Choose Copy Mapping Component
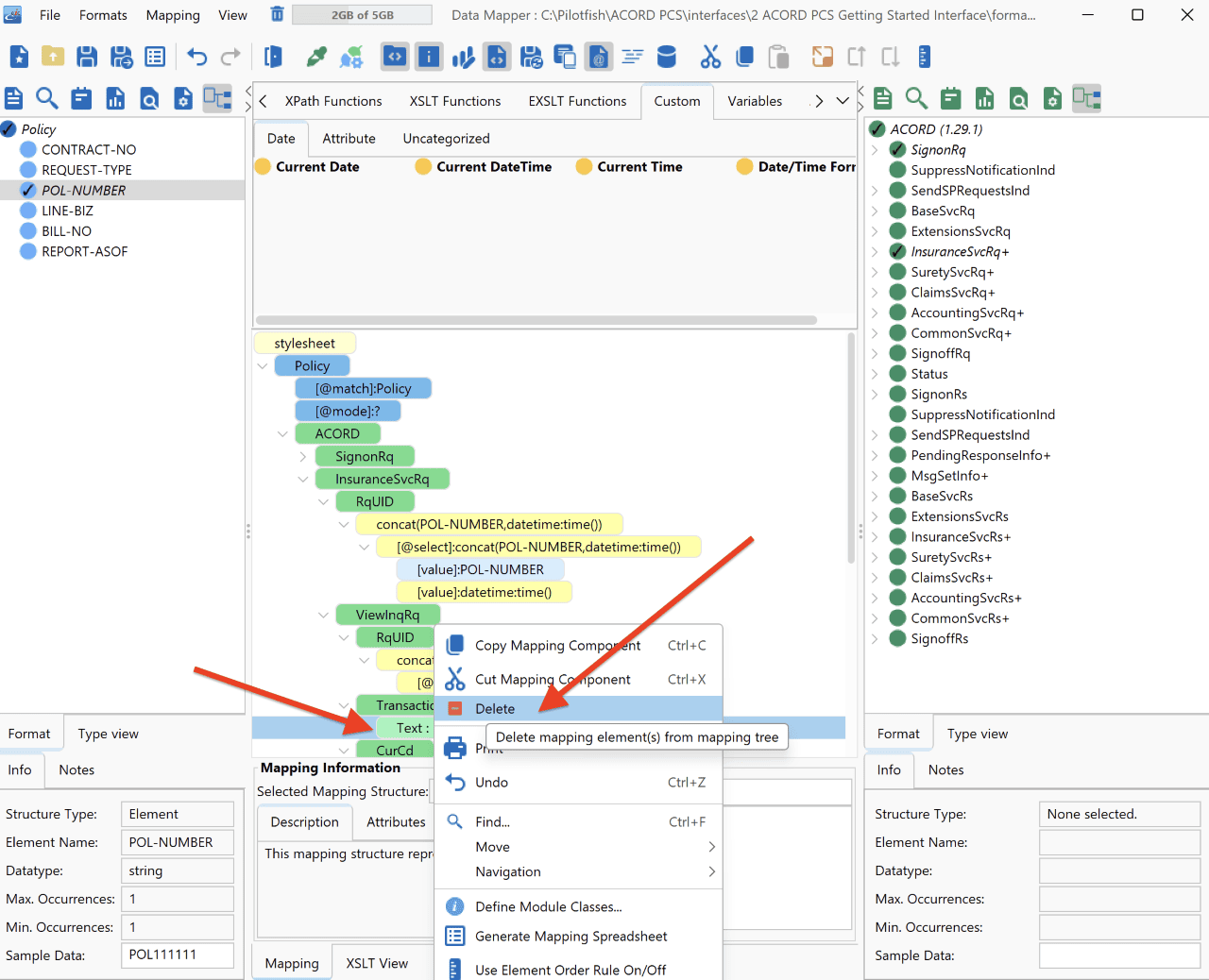Image resolution: width=1209 pixels, height=980 pixels. point(578,646)
